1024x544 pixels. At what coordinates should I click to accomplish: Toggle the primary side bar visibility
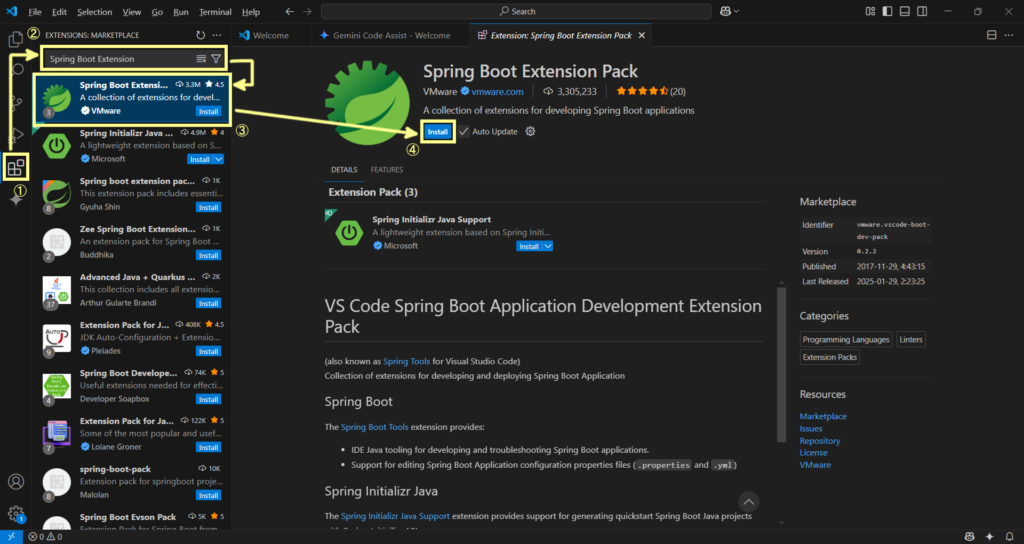(887, 11)
